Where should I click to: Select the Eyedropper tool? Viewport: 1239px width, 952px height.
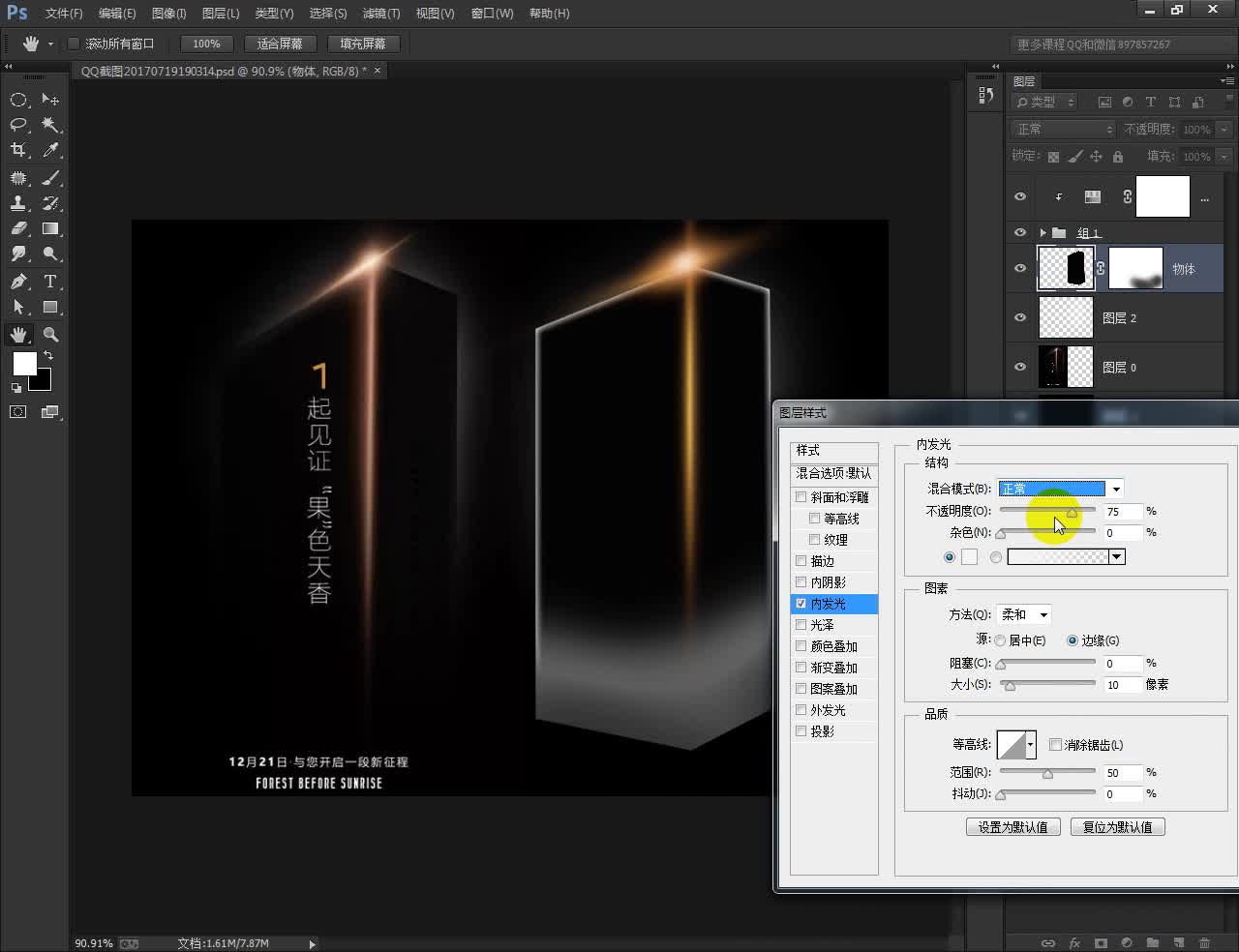pos(50,150)
